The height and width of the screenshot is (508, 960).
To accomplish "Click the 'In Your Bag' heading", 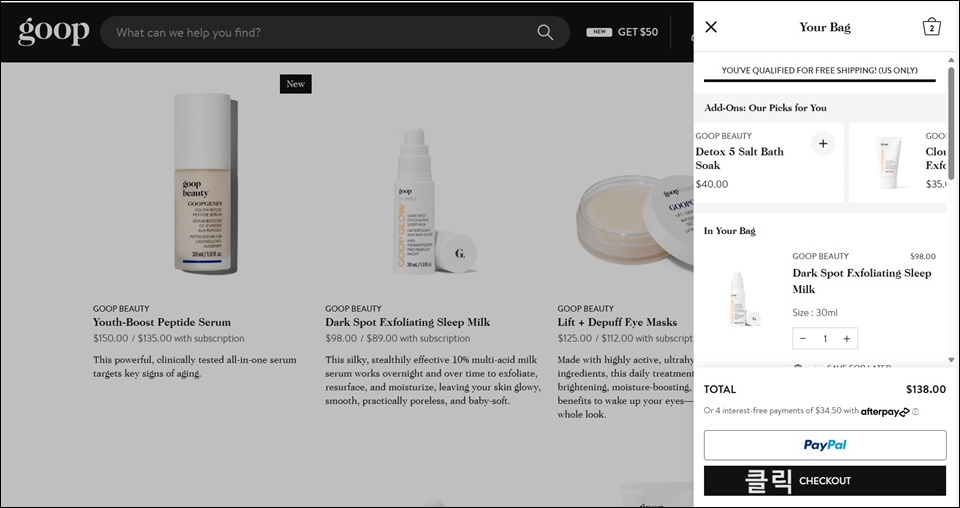I will 729,231.
